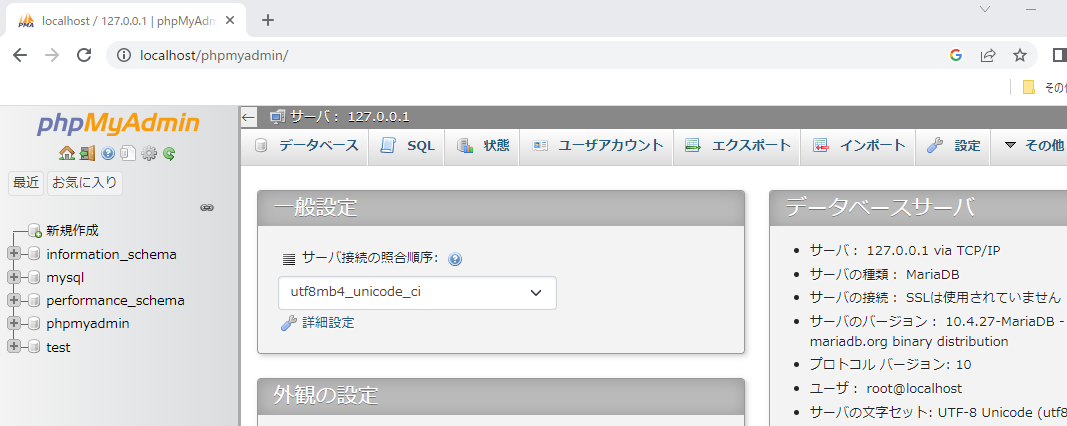Click the browser forward arrow

point(52,55)
